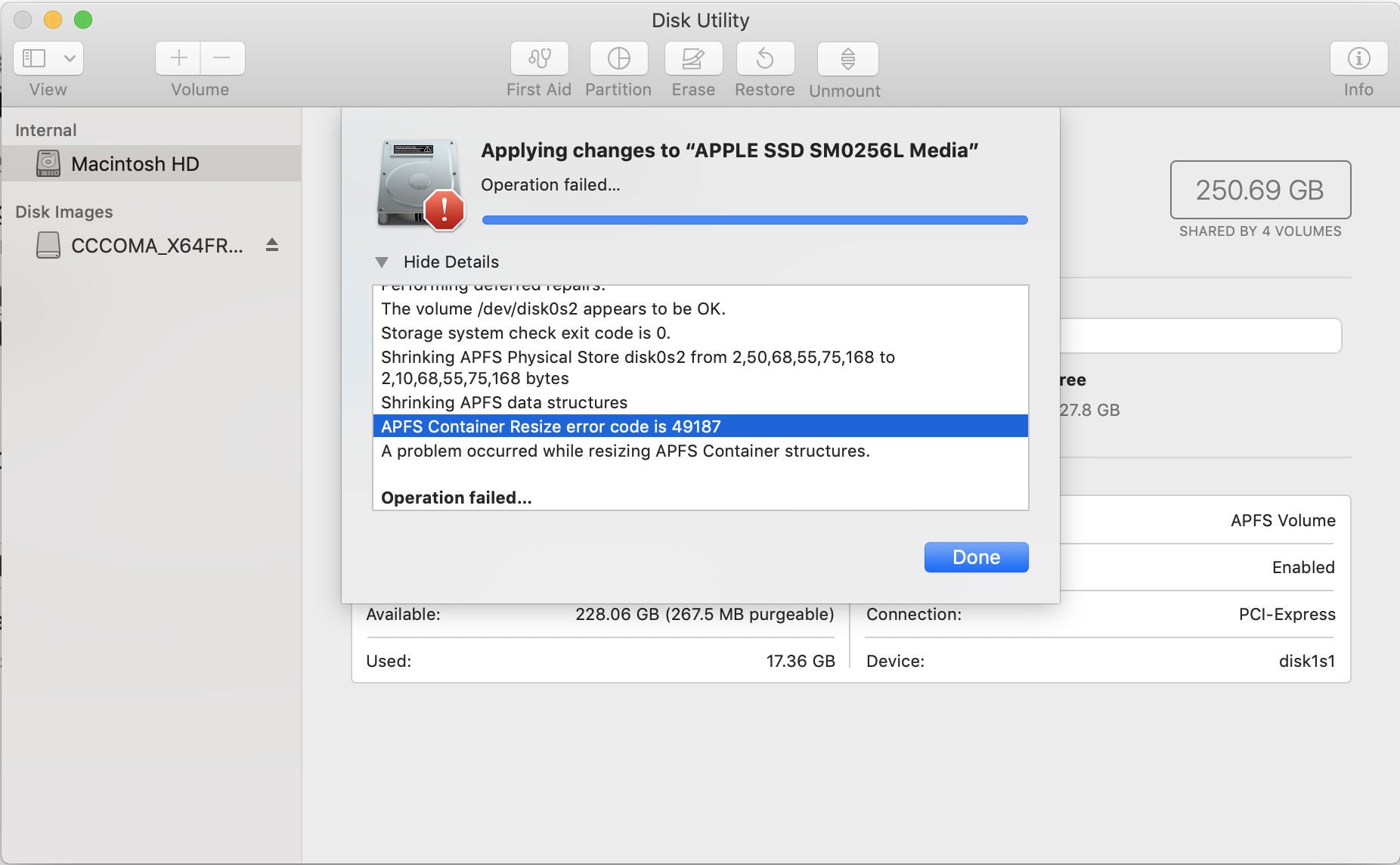1400x865 pixels.
Task: Click 'SHARED BY 4 VOLUMES' label
Action: [1260, 231]
